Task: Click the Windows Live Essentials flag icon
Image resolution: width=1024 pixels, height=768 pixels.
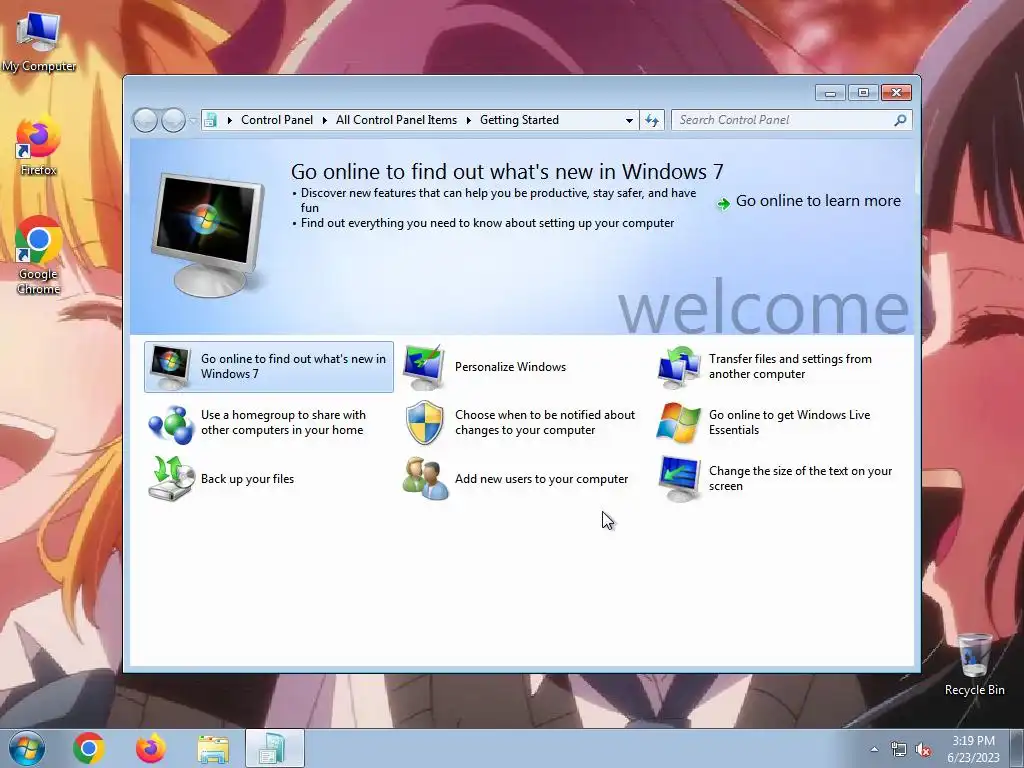Action: [679, 423]
